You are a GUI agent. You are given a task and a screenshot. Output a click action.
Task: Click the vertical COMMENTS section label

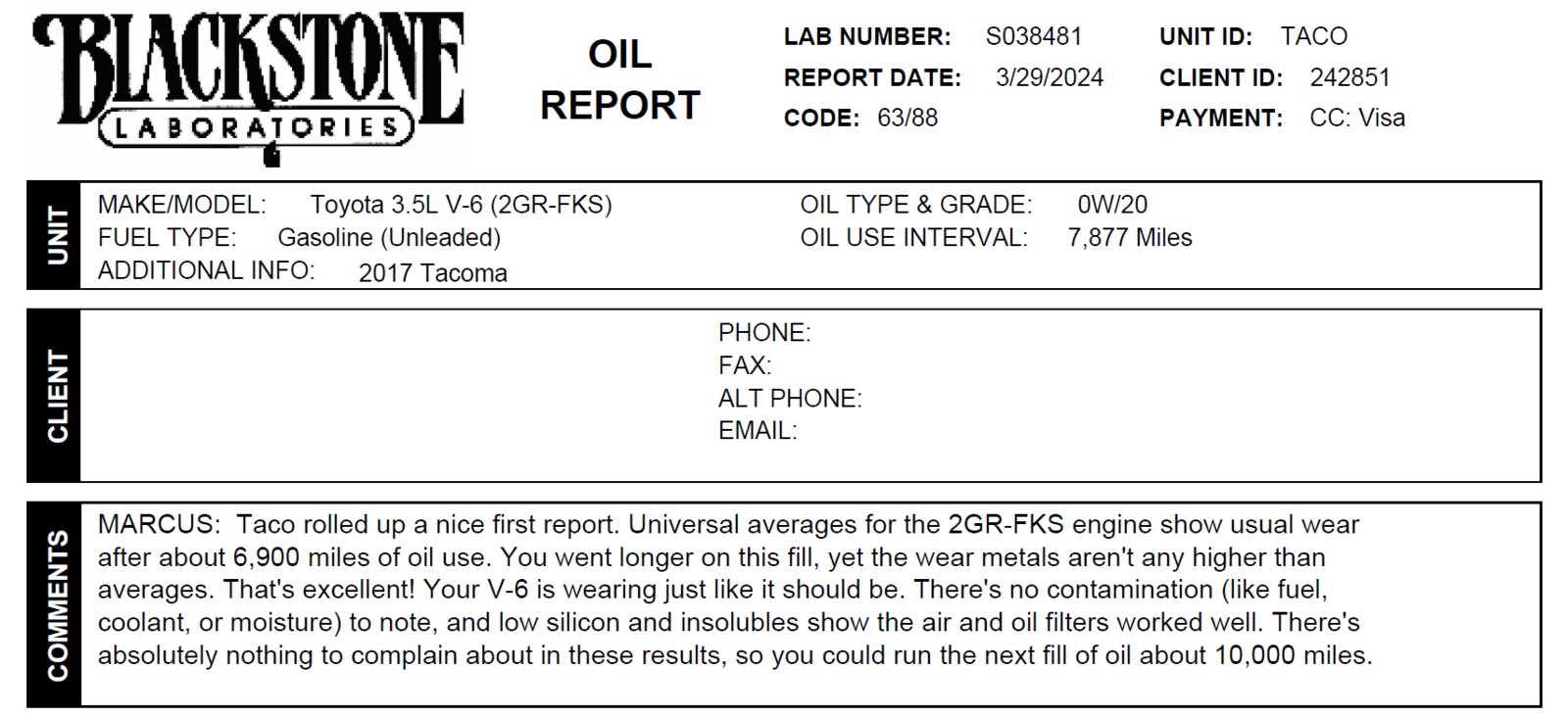click(x=57, y=604)
